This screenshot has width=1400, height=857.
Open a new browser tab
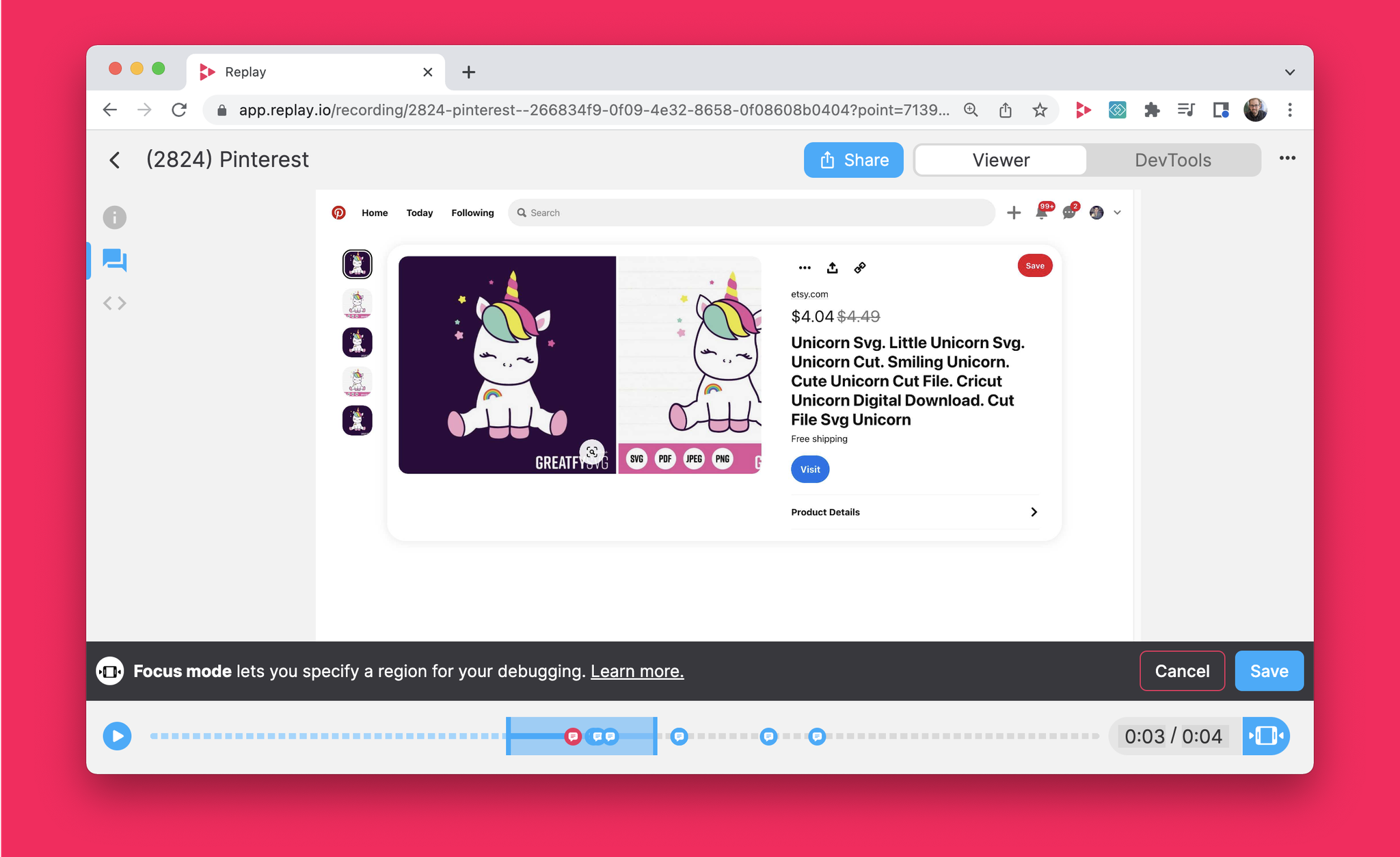(x=468, y=72)
